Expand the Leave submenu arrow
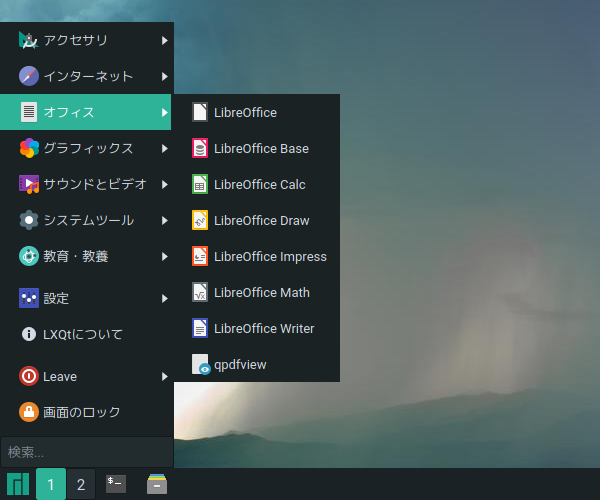The image size is (600, 500). tap(165, 376)
